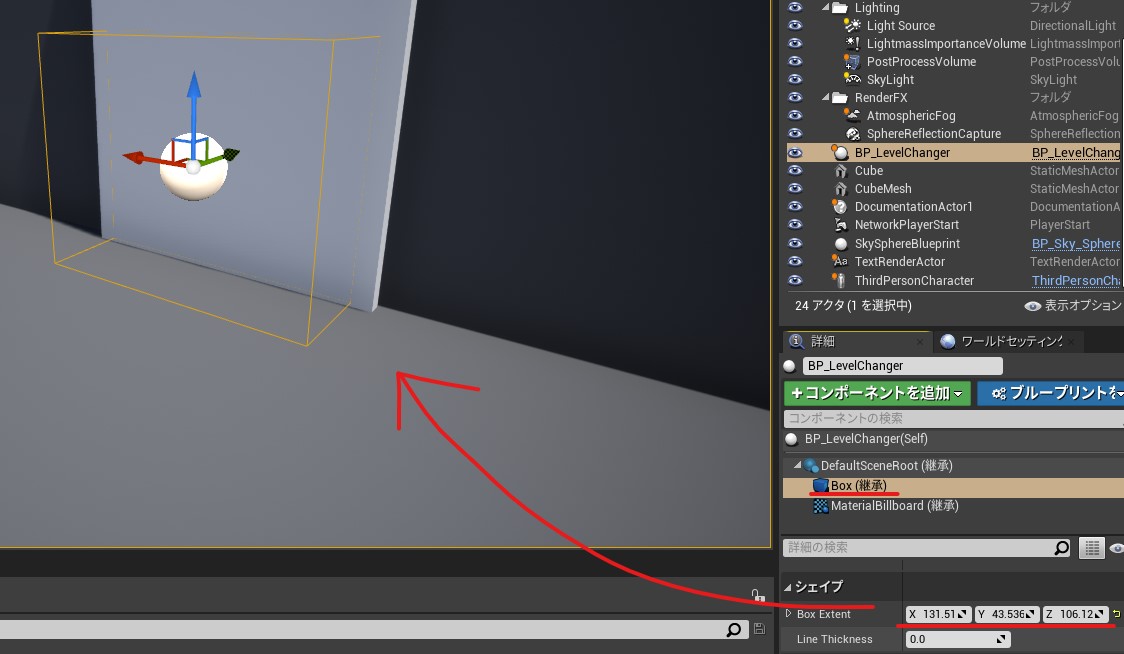This screenshot has width=1124, height=654.
Task: Open the BP_LevelChanger blueprint type link
Action: pos(1076,152)
